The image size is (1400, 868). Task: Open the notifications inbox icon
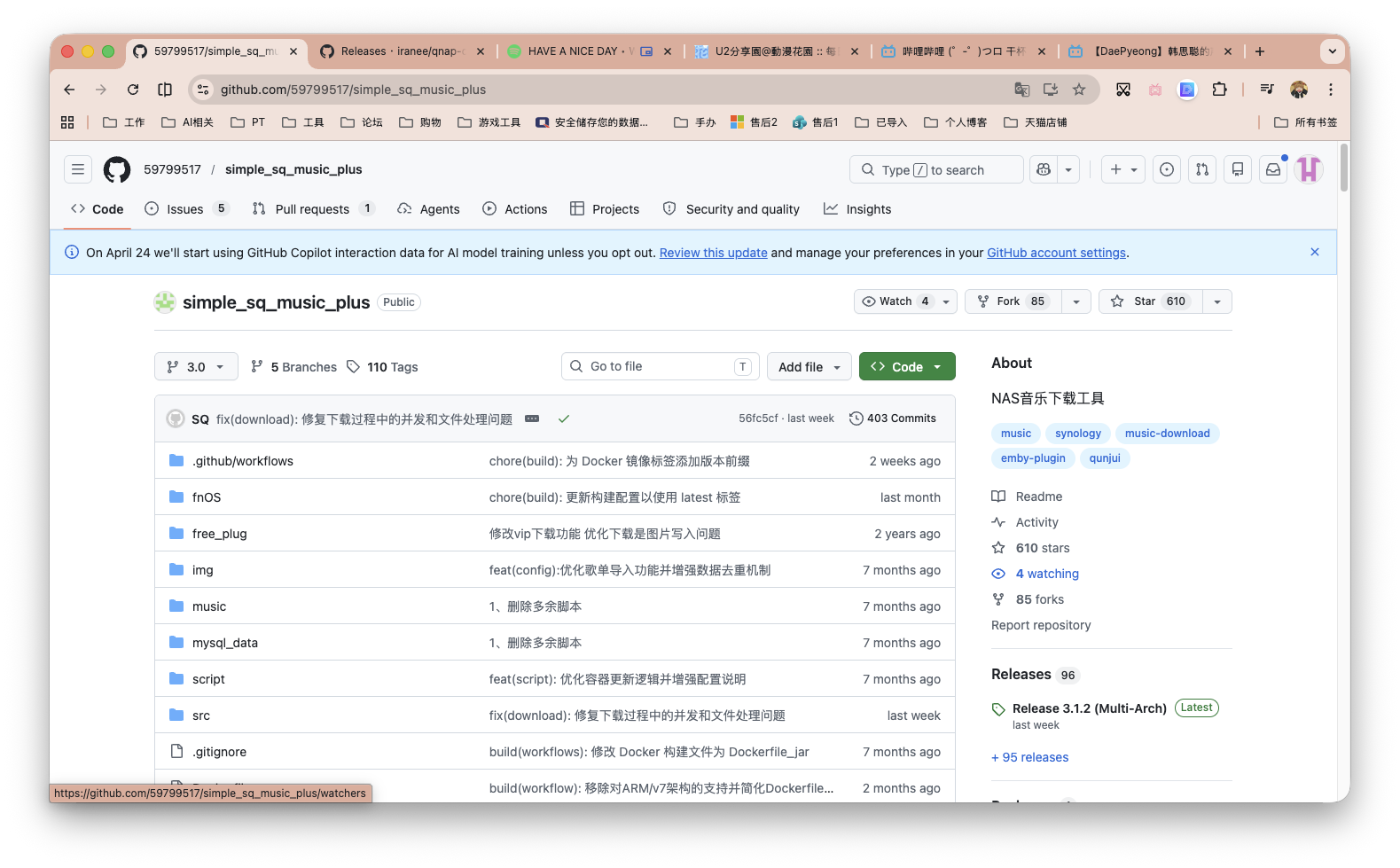tap(1273, 169)
